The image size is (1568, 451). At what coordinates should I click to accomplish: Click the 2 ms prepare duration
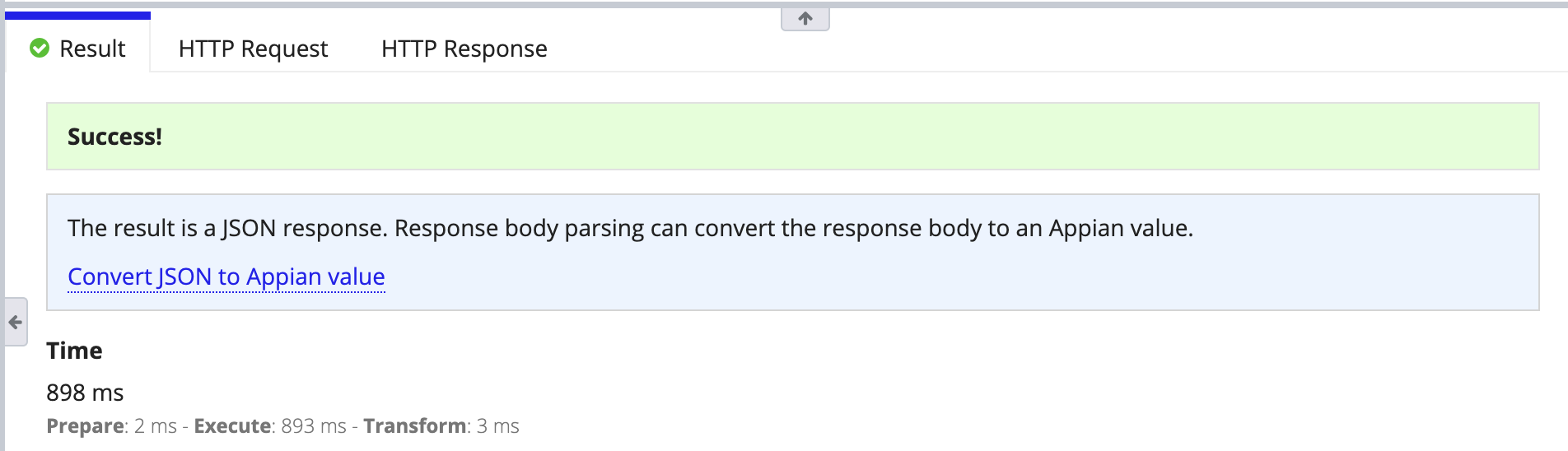coord(156,426)
